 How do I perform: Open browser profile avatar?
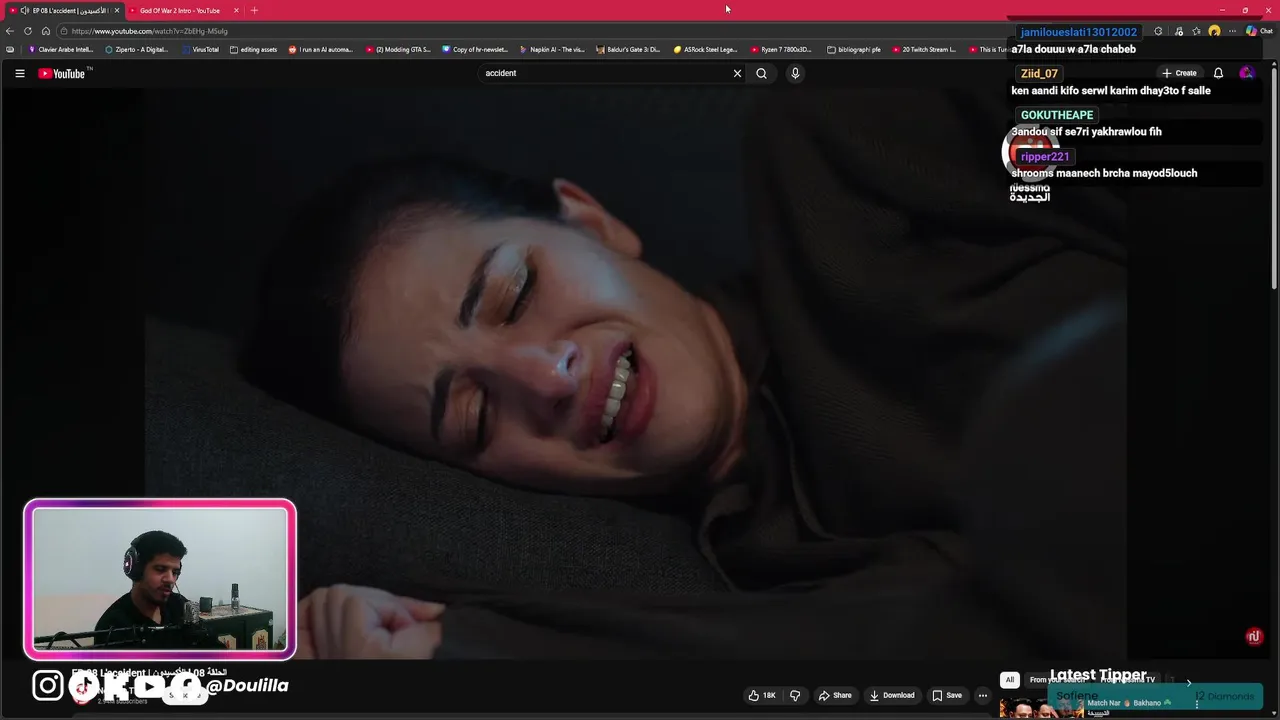coord(1214,31)
